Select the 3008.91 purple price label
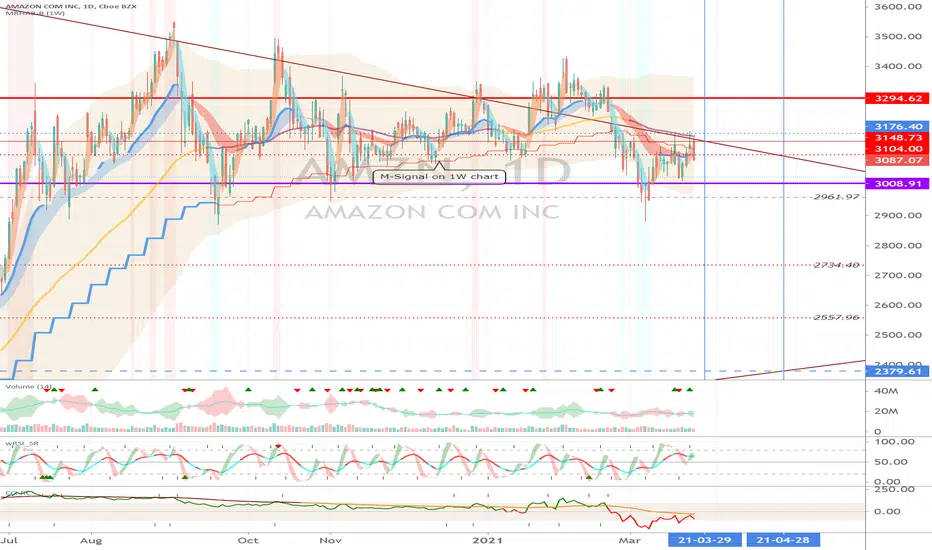The width and height of the screenshot is (932, 550). click(898, 184)
